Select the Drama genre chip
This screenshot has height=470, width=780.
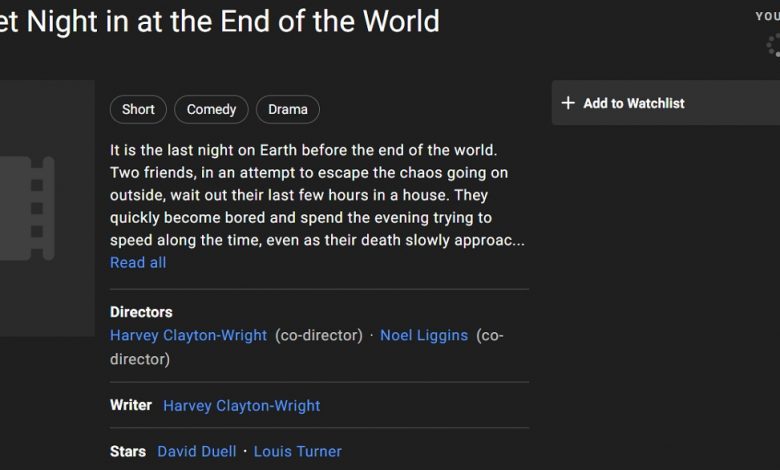click(x=288, y=109)
